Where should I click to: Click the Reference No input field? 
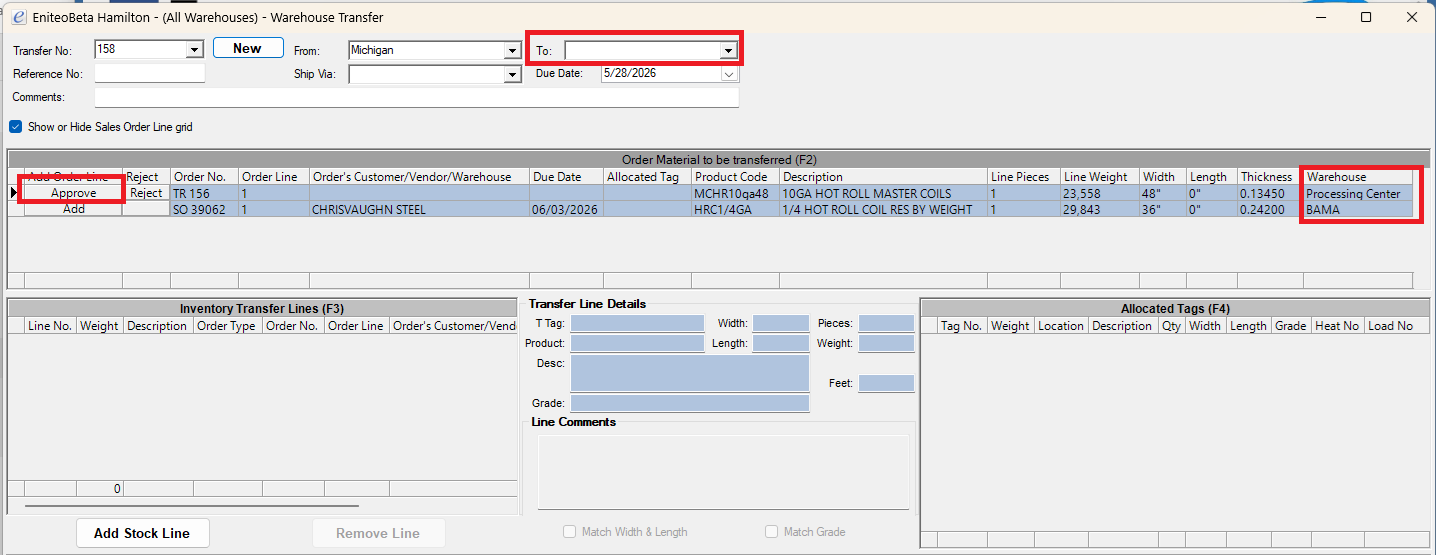[x=150, y=73]
